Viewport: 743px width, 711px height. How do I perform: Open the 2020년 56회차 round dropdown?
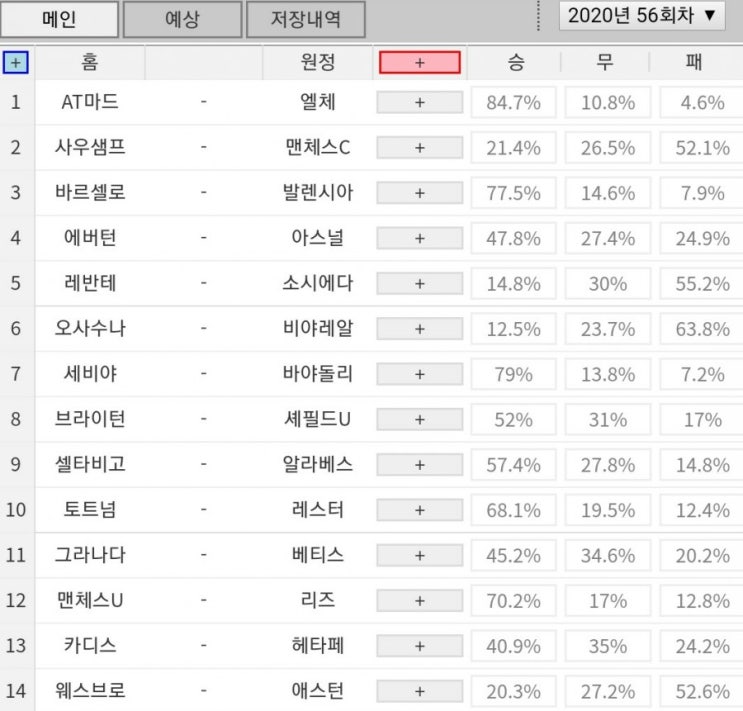(642, 16)
